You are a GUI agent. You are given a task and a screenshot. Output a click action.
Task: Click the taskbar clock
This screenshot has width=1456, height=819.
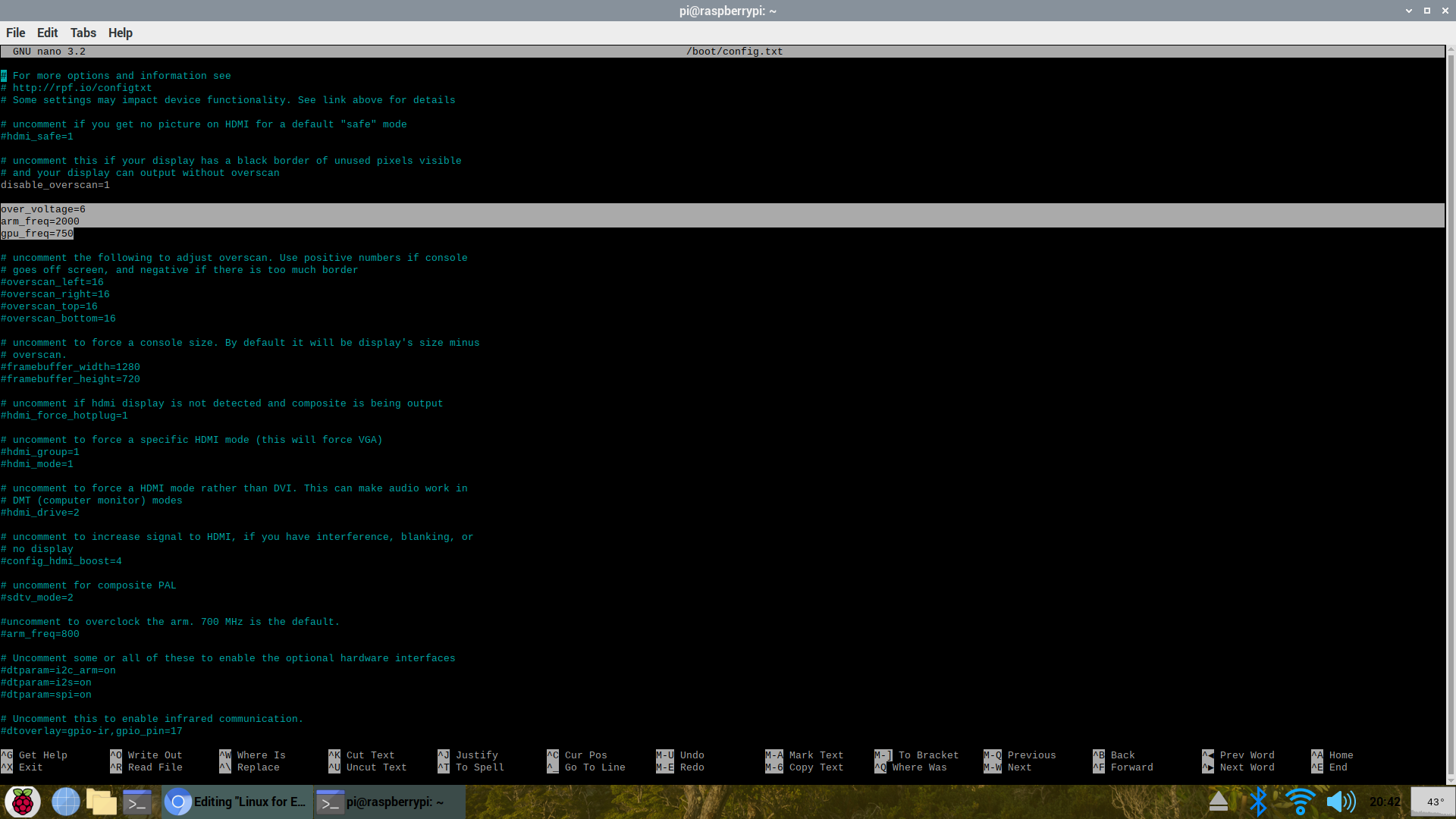[1385, 802]
